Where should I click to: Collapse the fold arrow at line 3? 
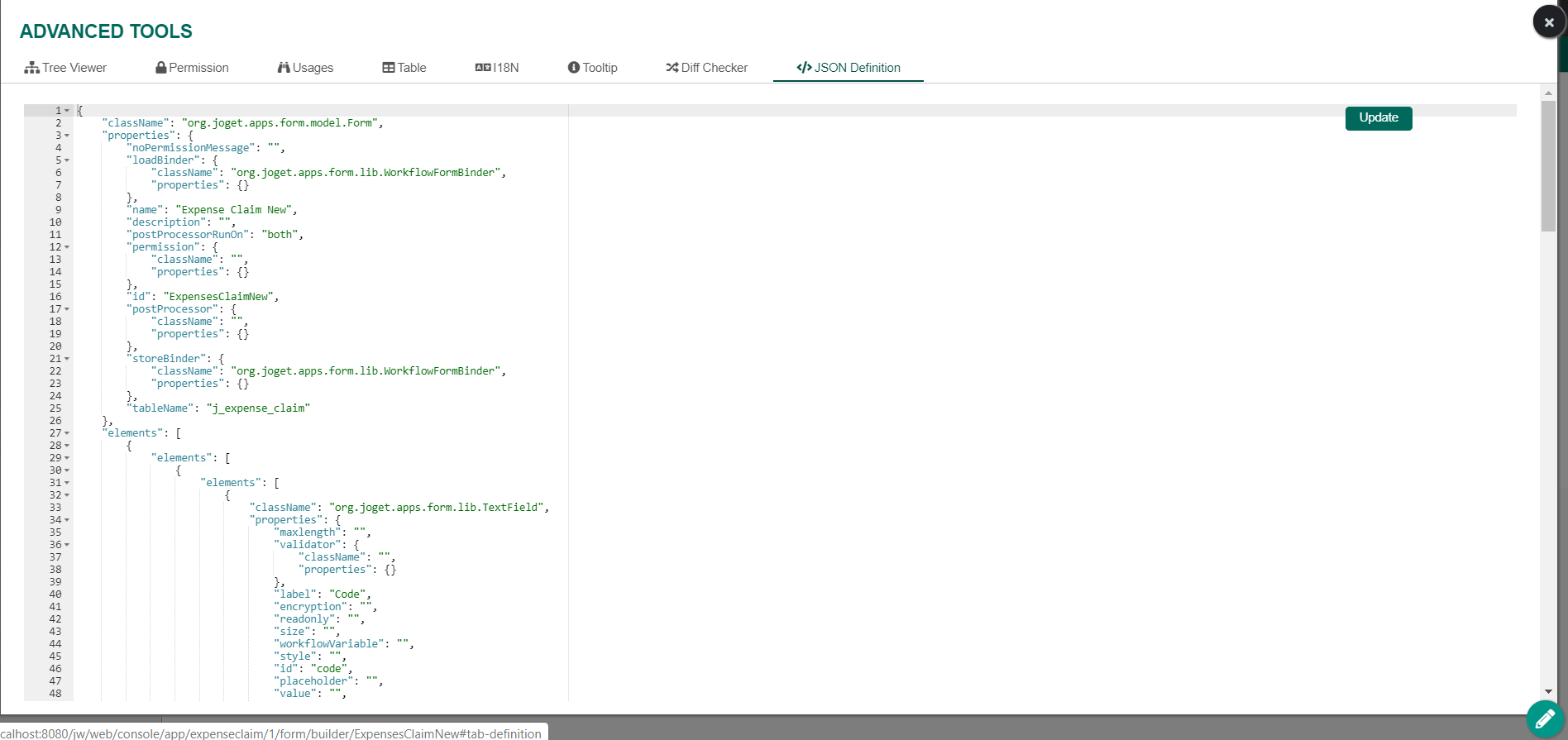pos(67,136)
